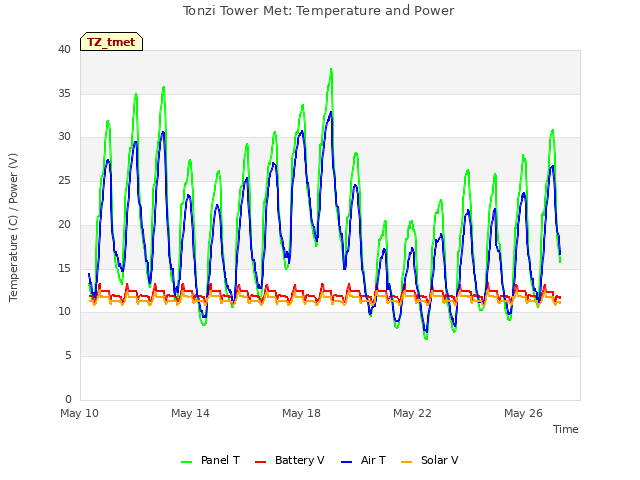
Task: Click the 30 y-axis tick label
Action: click(x=64, y=137)
